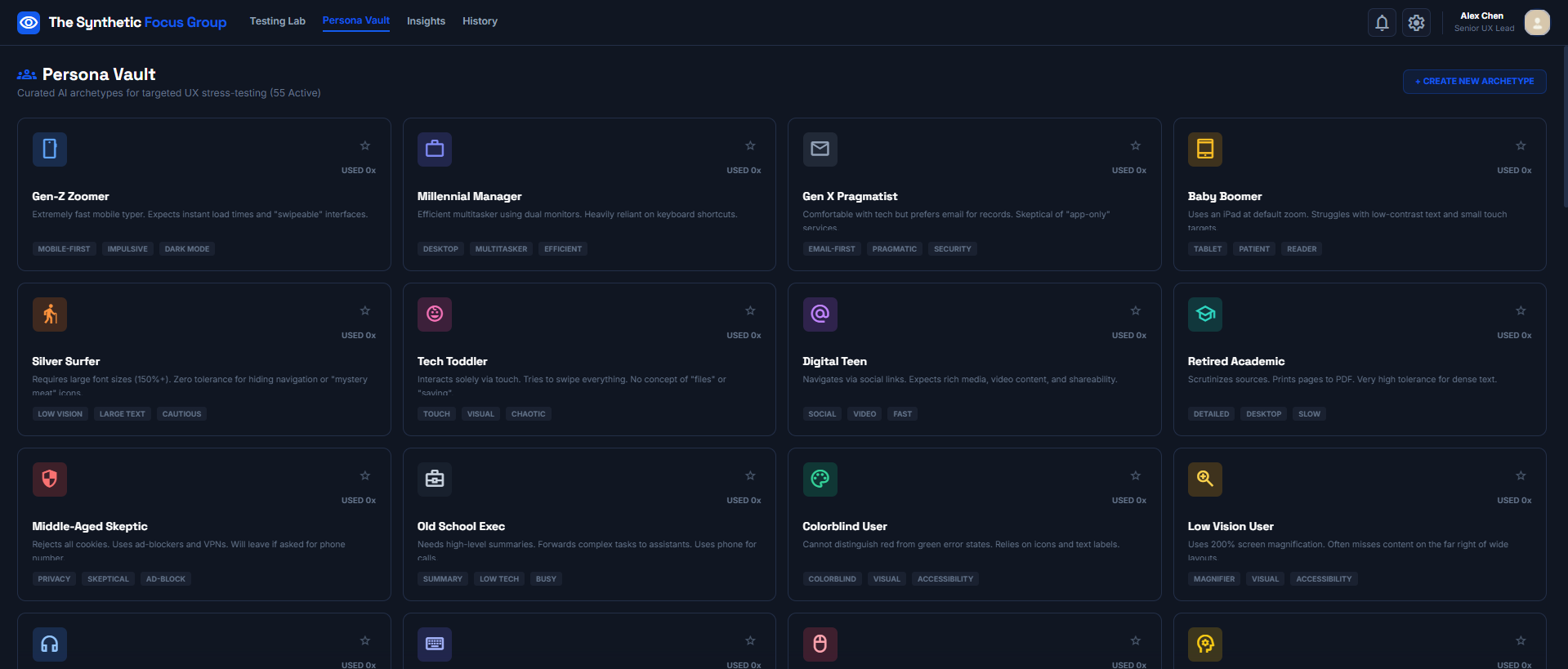Star the Gen X Pragmatist persona
Screen dimensions: 1568x669
[1136, 145]
